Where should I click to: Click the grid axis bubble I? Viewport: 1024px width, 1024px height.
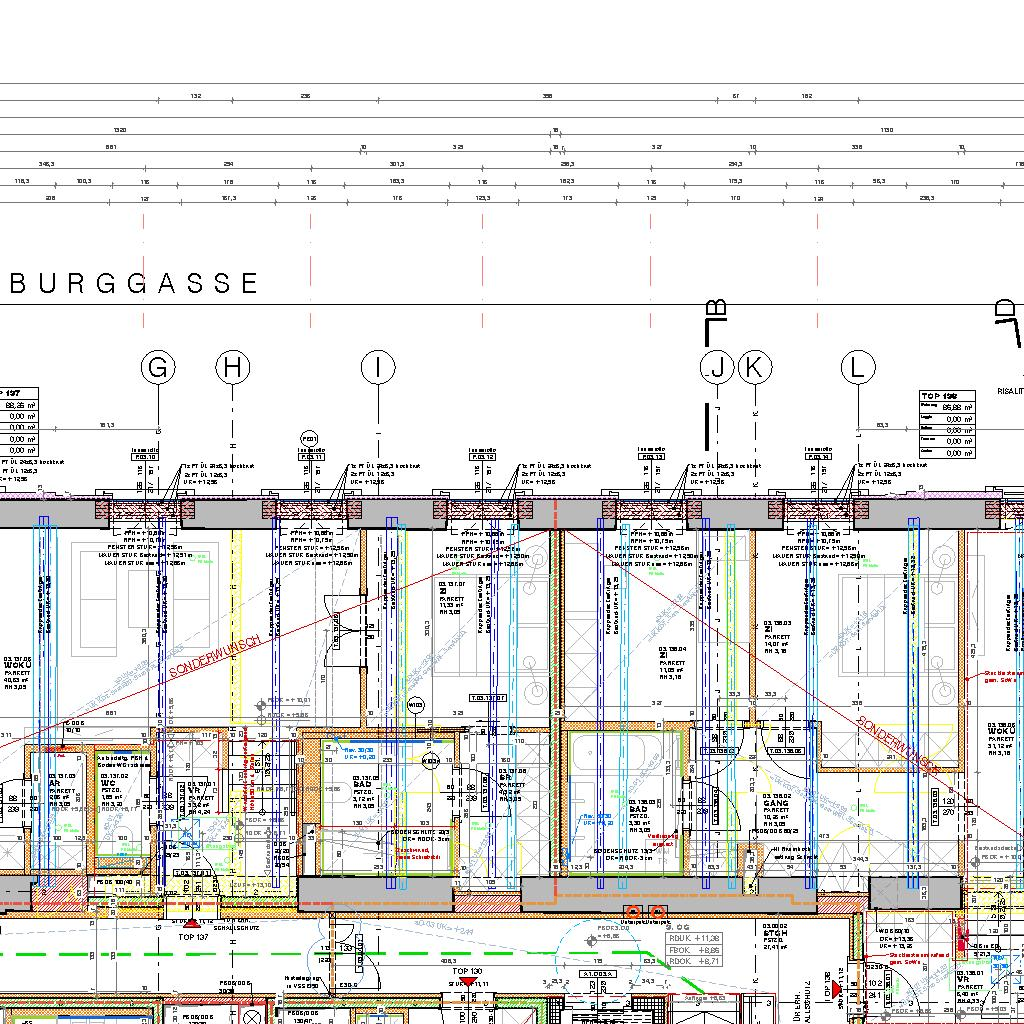pyautogui.click(x=378, y=368)
